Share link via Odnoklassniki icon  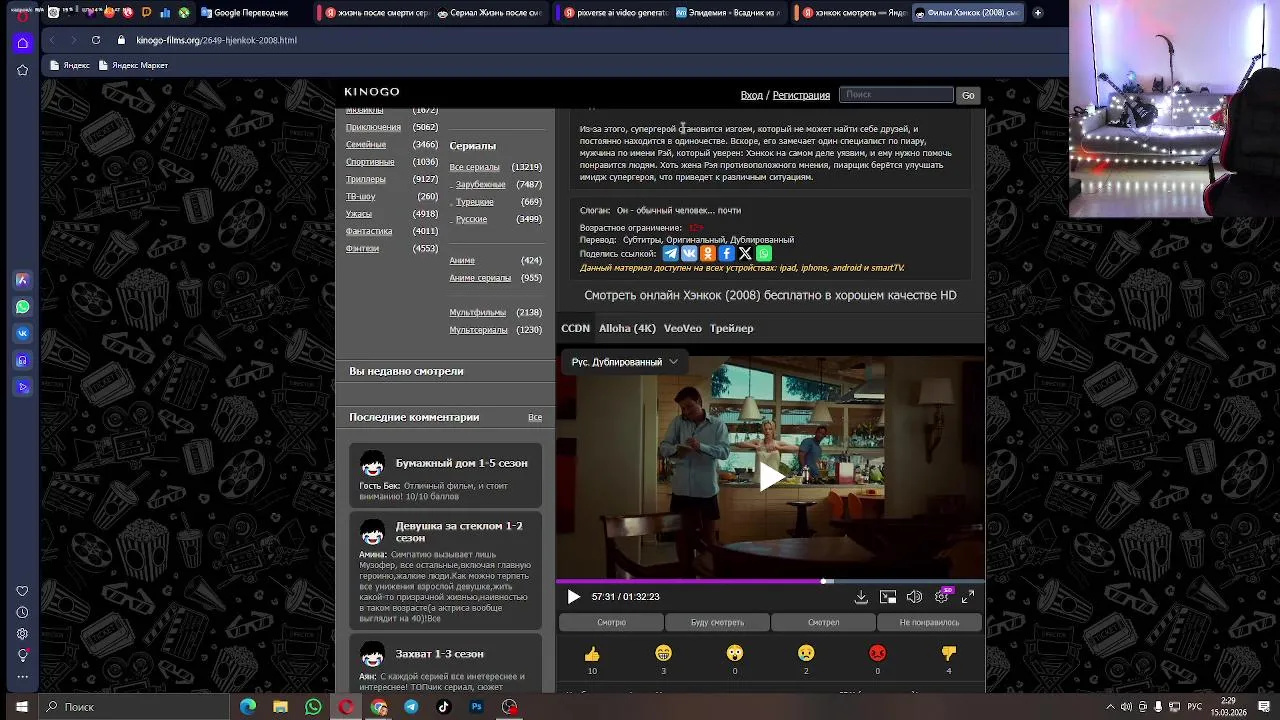(x=708, y=254)
